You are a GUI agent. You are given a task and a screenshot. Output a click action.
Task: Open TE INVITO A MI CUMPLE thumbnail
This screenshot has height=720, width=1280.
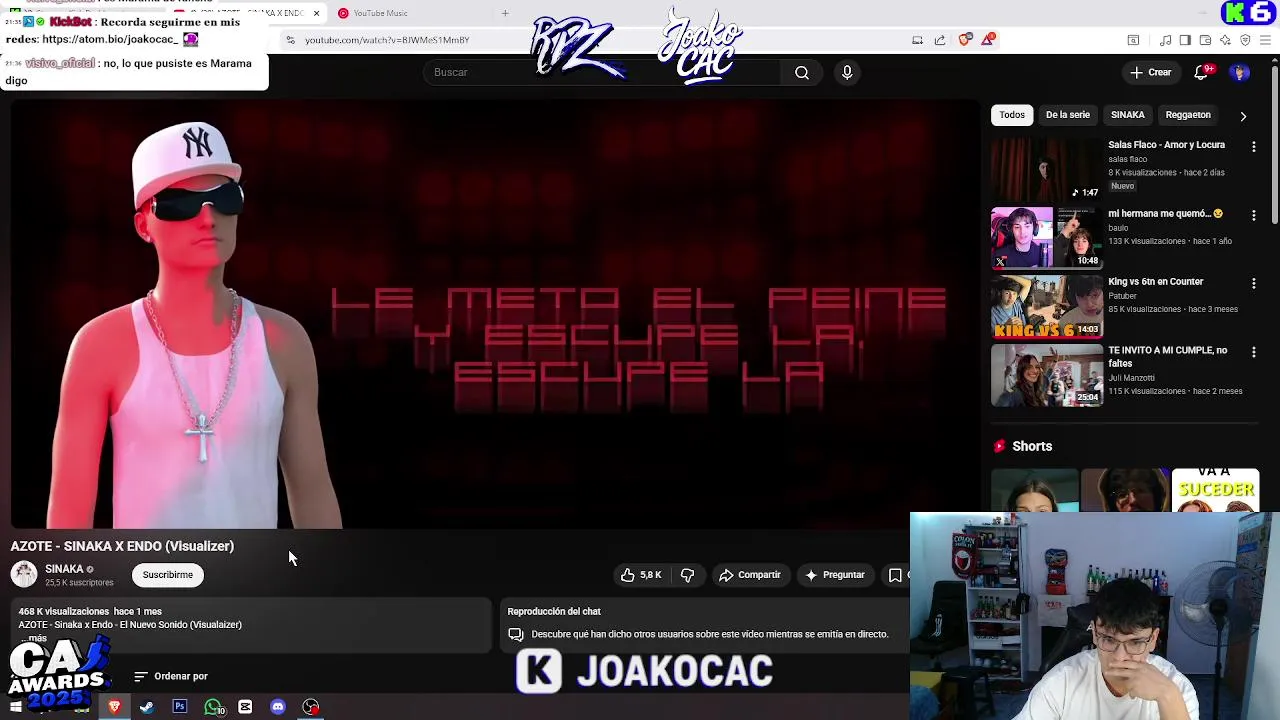(1046, 375)
